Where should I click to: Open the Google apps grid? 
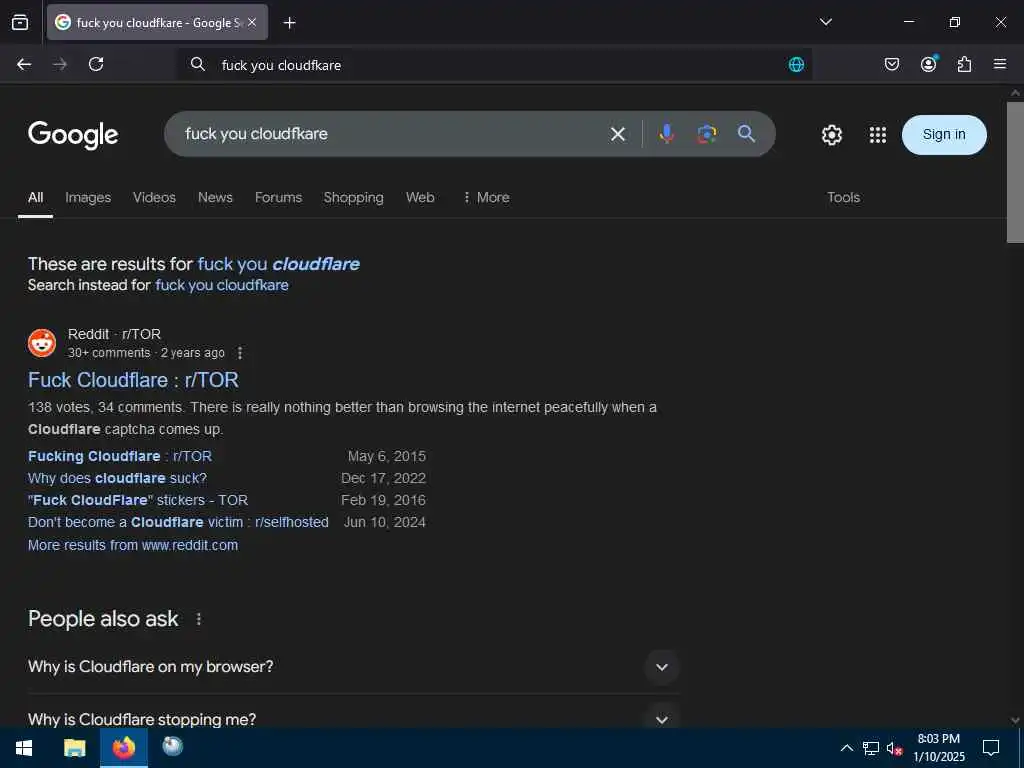point(878,135)
